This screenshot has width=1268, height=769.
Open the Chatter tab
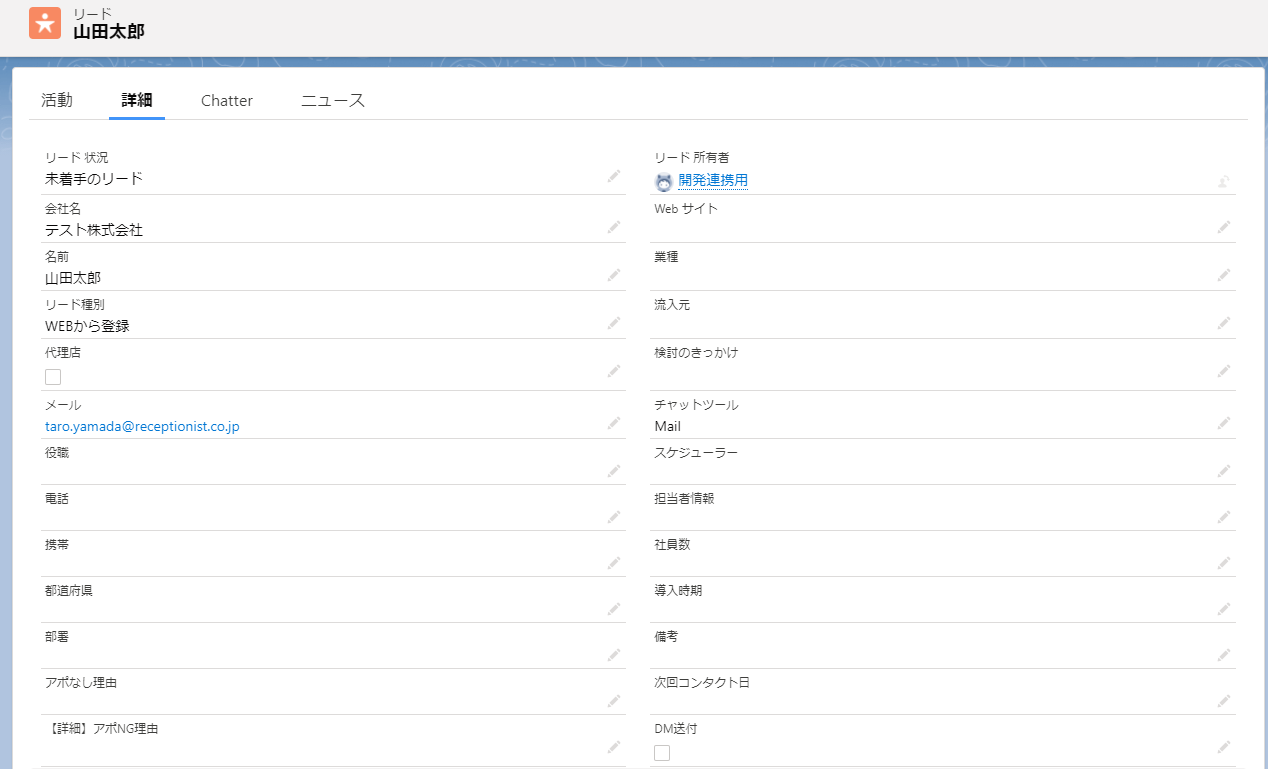pos(227,100)
